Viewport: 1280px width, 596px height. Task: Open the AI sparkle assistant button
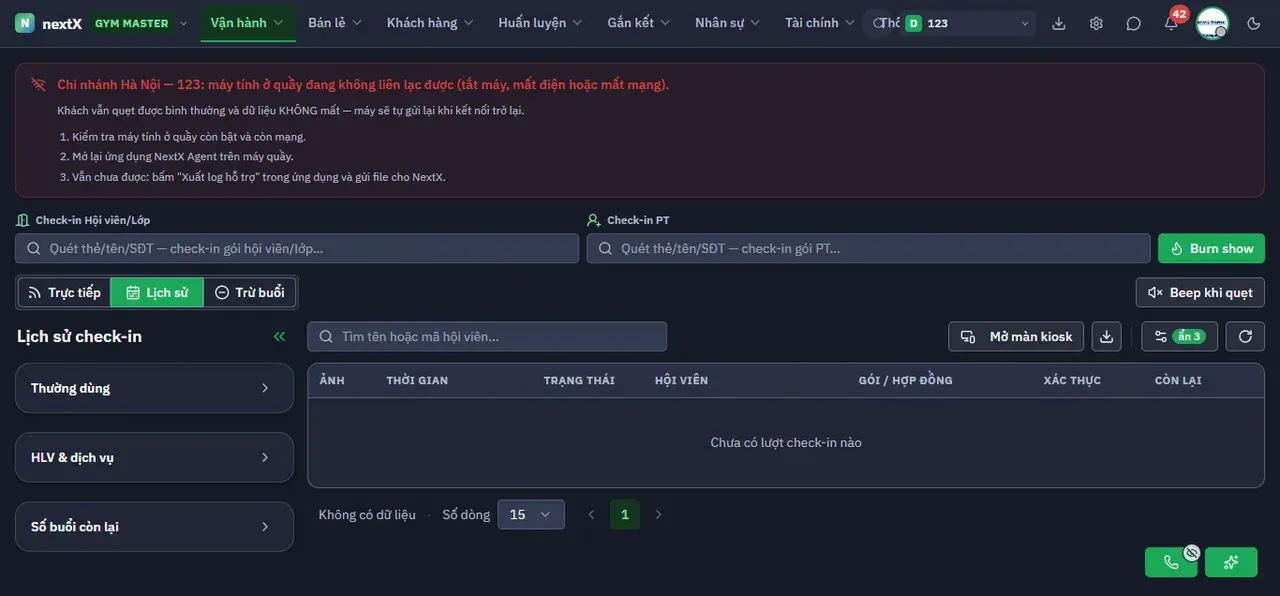click(1231, 562)
